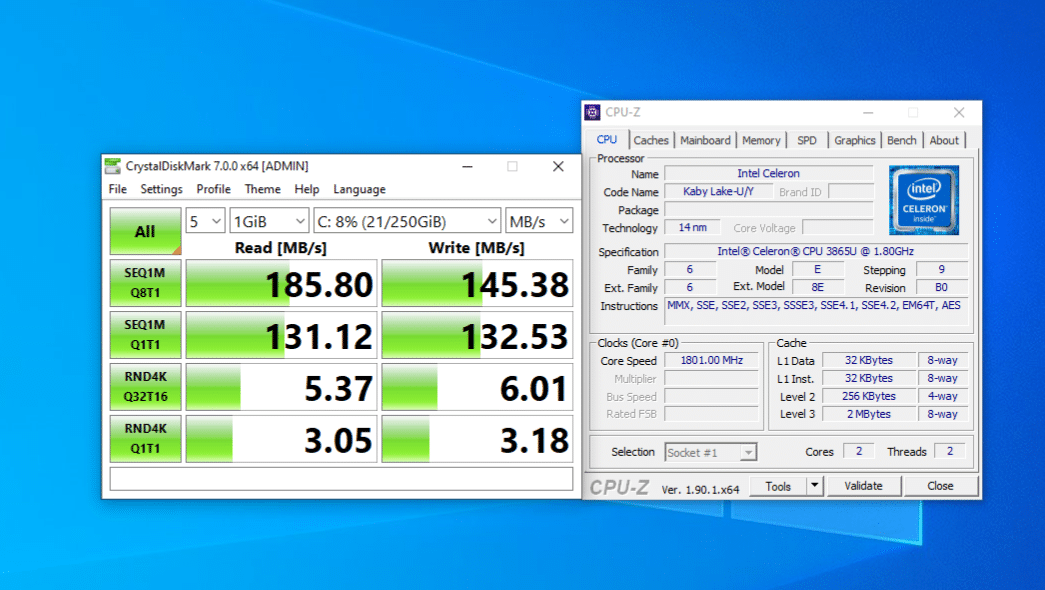Viewport: 1045px width, 590px height.
Task: Minimize the CrystalDiskMark window
Action: click(x=468, y=166)
